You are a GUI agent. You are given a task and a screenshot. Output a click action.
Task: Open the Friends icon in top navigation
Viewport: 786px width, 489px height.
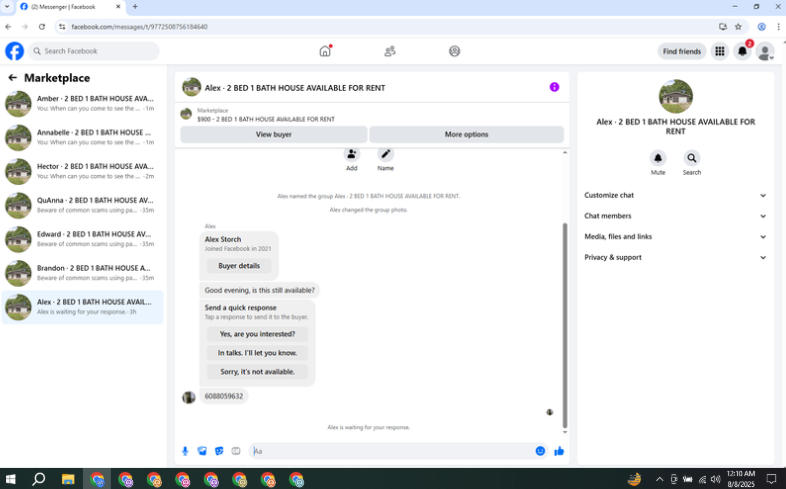389,51
